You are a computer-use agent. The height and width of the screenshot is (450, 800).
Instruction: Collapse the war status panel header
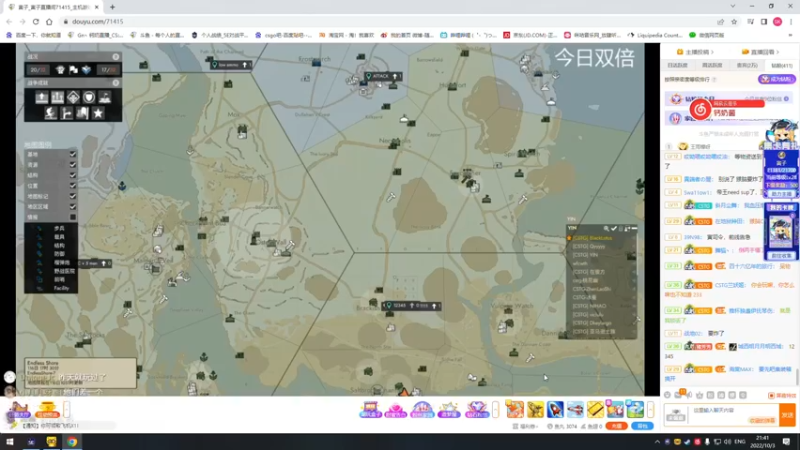point(116,57)
